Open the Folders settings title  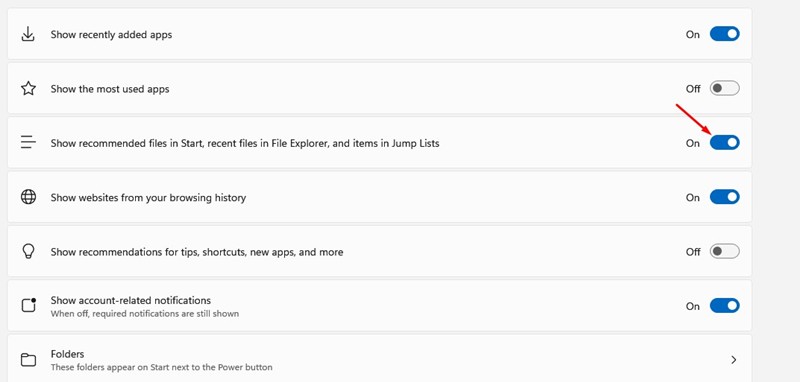tap(67, 354)
